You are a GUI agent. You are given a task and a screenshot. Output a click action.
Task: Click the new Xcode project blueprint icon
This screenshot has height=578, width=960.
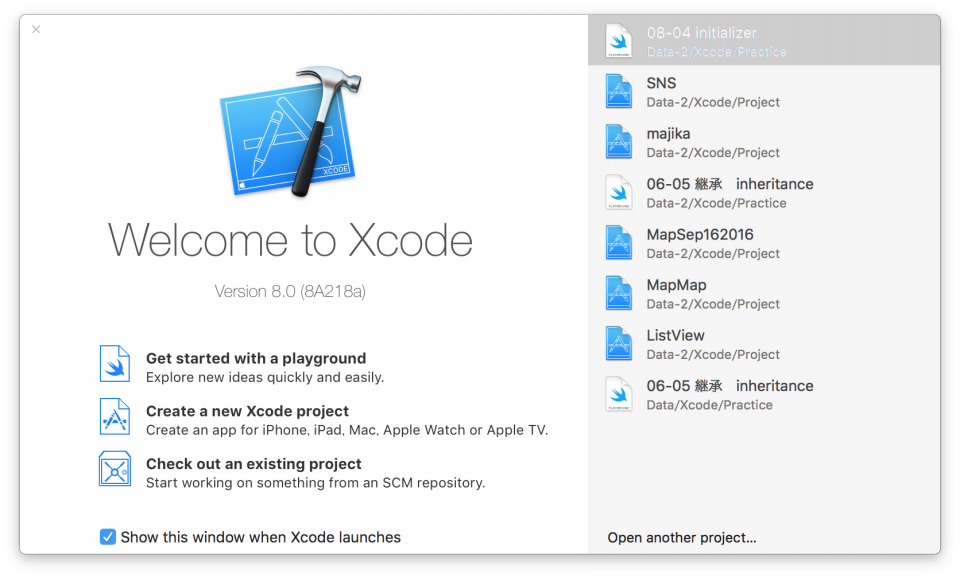tap(115, 416)
